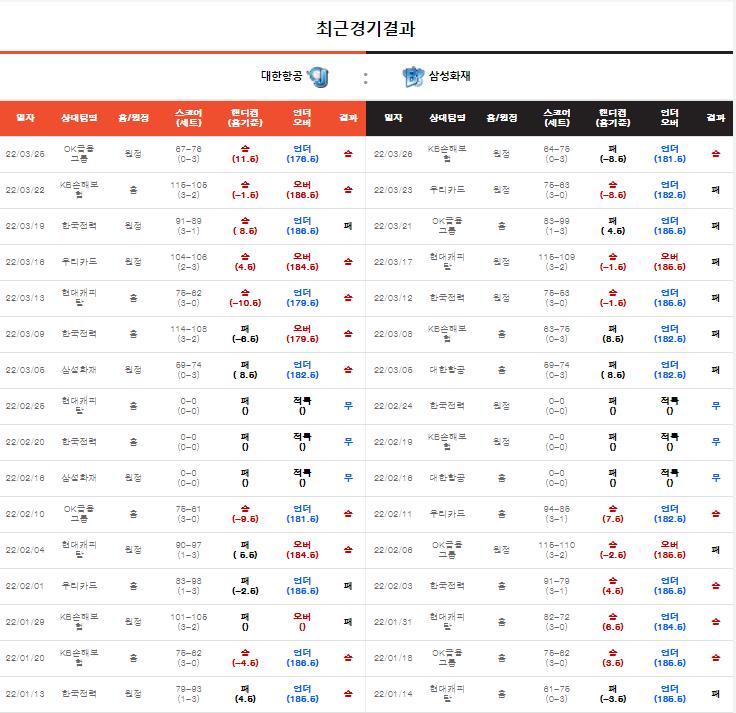Click 상대팀명 header in the black table
This screenshot has width=736, height=713.
point(447,118)
